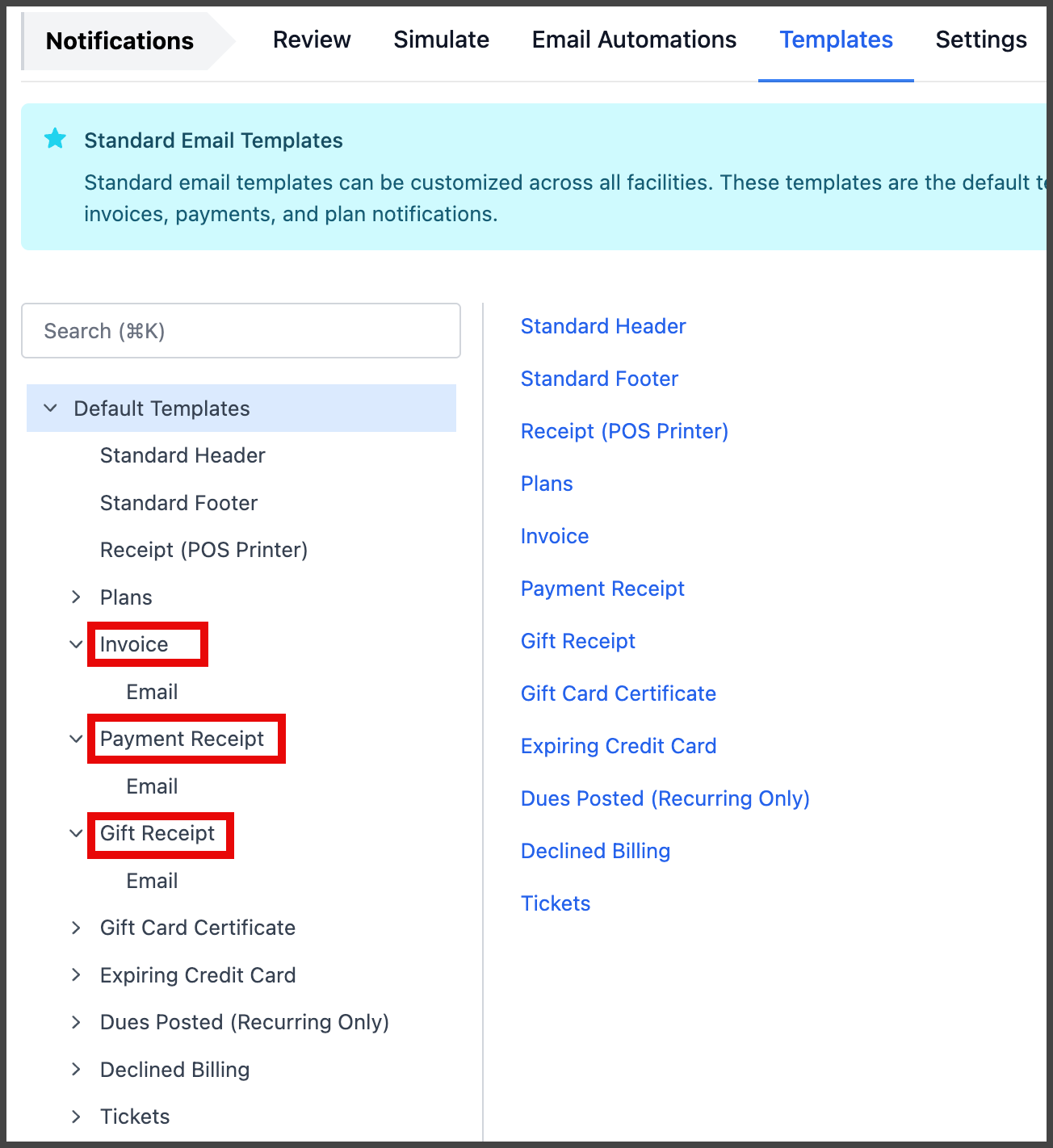Expand the Gift Card Certificate tree item
Screen dimensions: 1053x1148
tap(76, 928)
